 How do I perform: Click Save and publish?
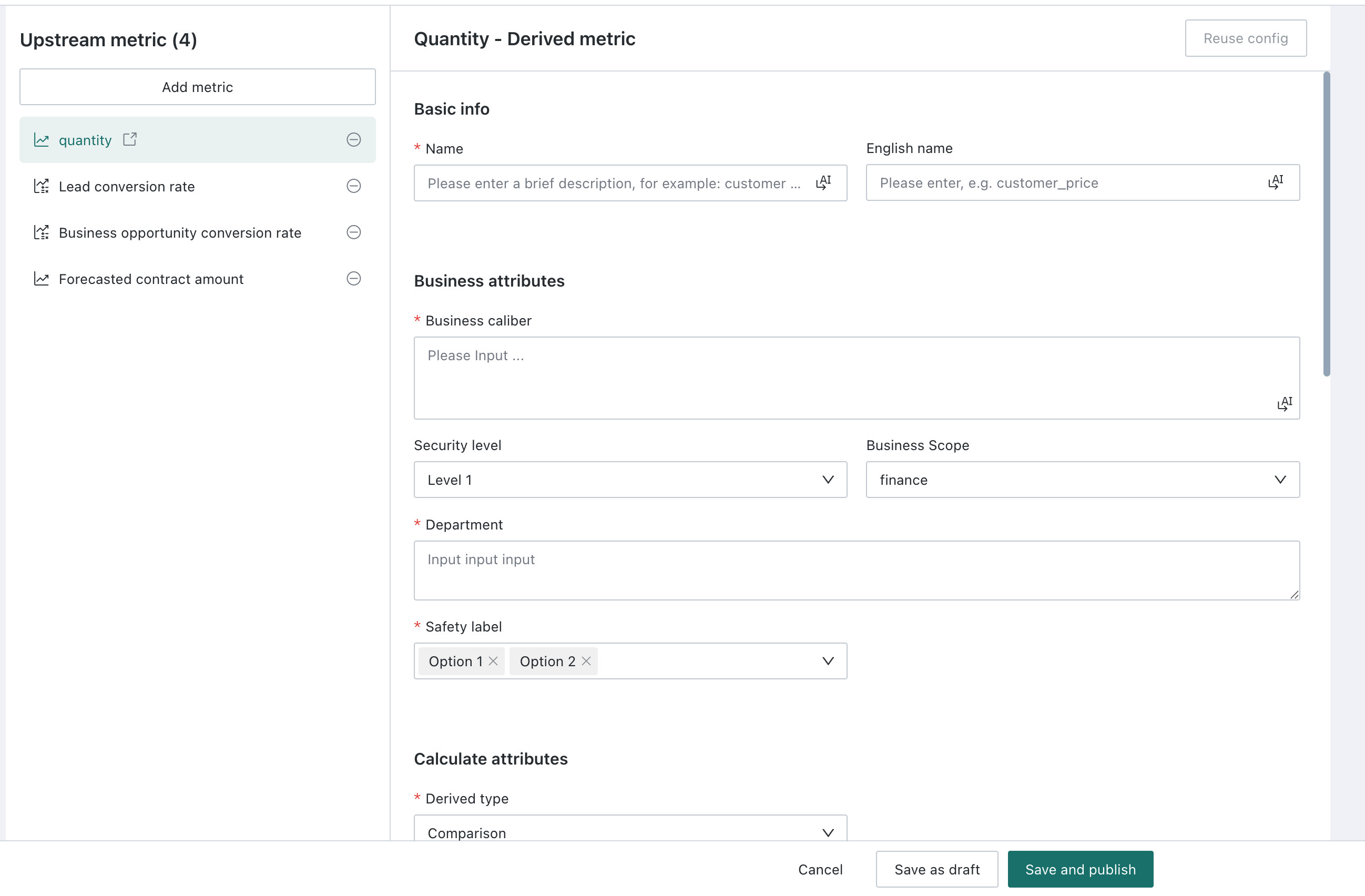pos(1081,869)
